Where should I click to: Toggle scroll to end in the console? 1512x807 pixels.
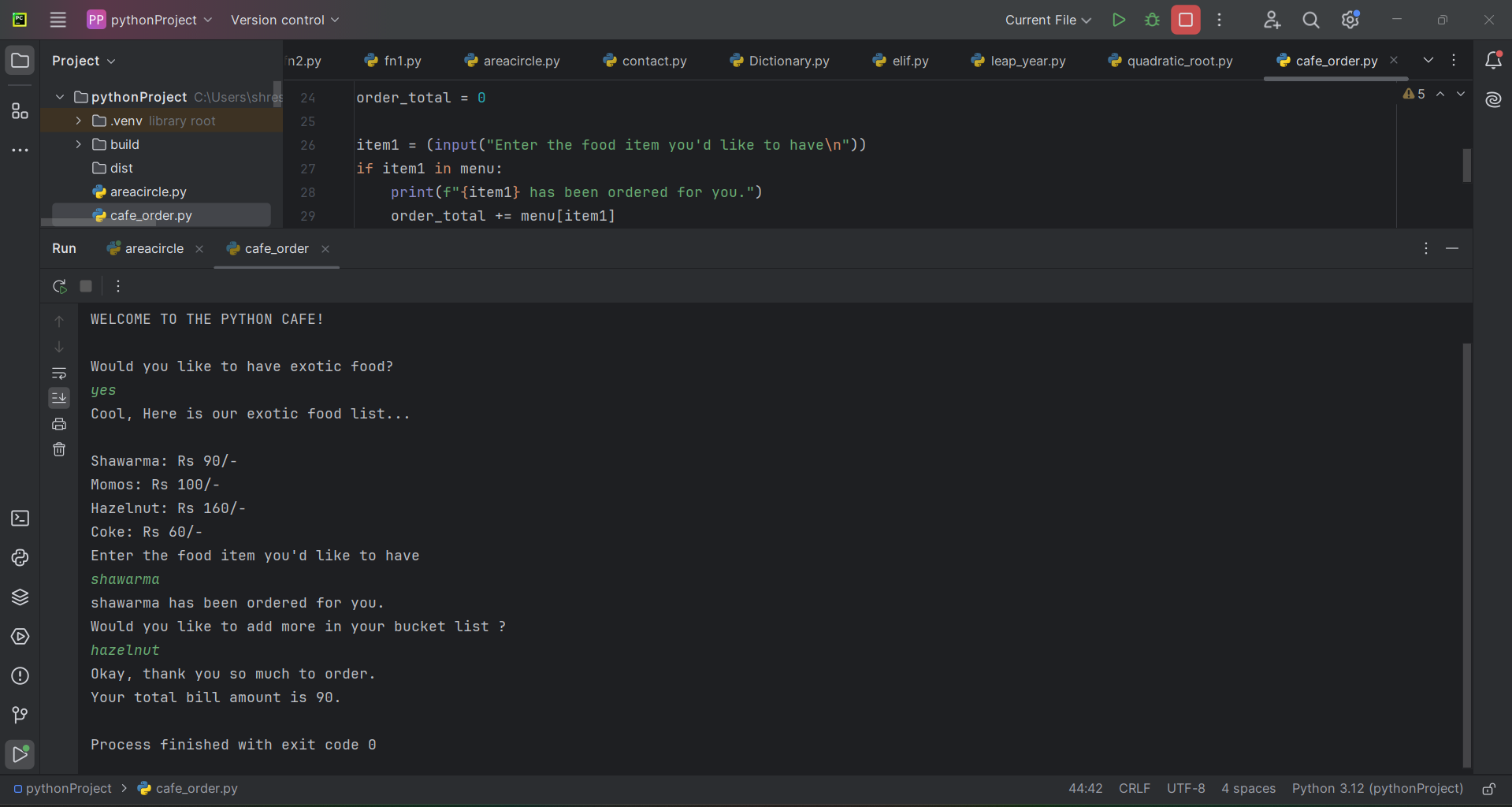[59, 398]
